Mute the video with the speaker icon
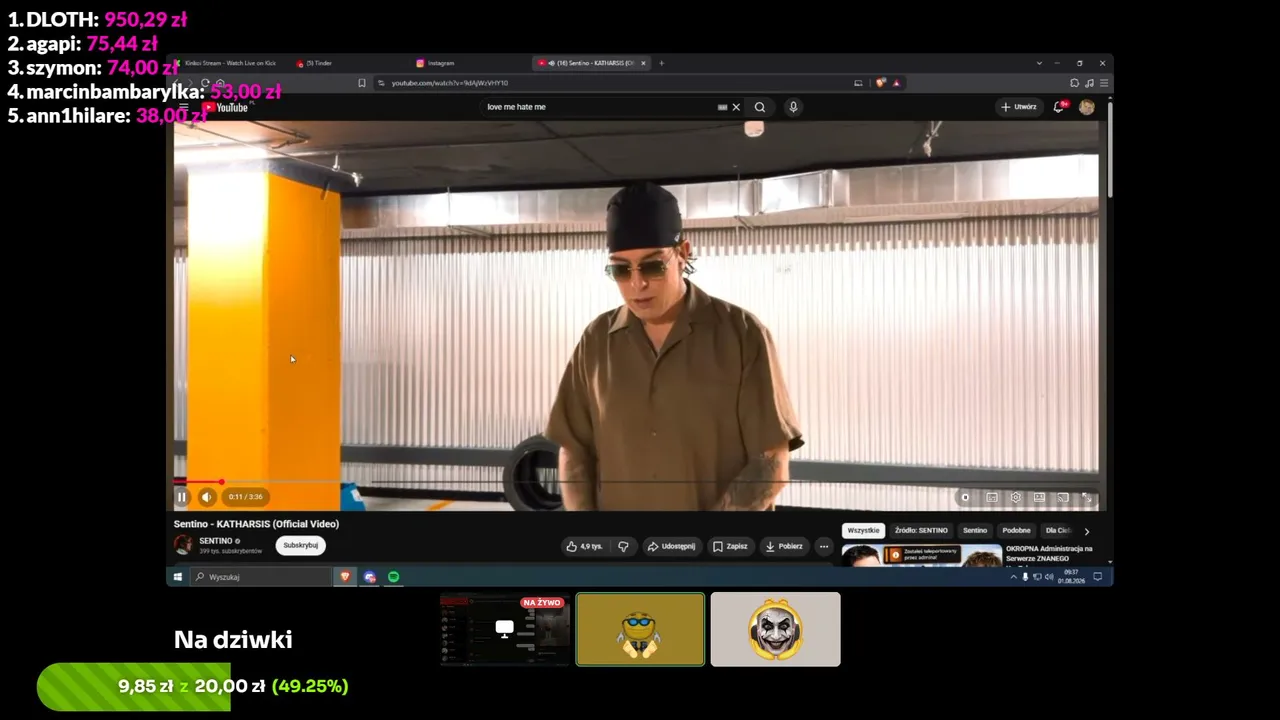The height and width of the screenshot is (720, 1280). pyautogui.click(x=206, y=497)
